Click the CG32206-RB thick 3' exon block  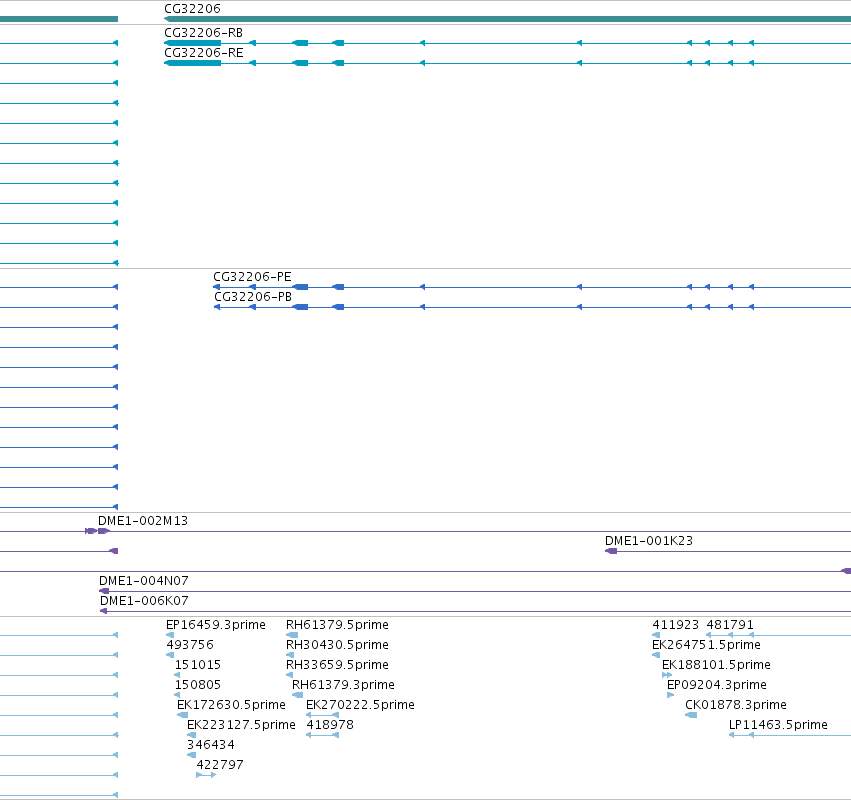193,43
